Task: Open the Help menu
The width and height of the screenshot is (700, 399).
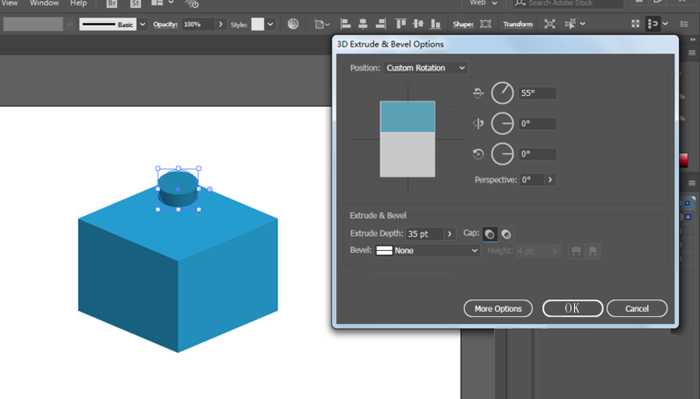Action: point(79,3)
